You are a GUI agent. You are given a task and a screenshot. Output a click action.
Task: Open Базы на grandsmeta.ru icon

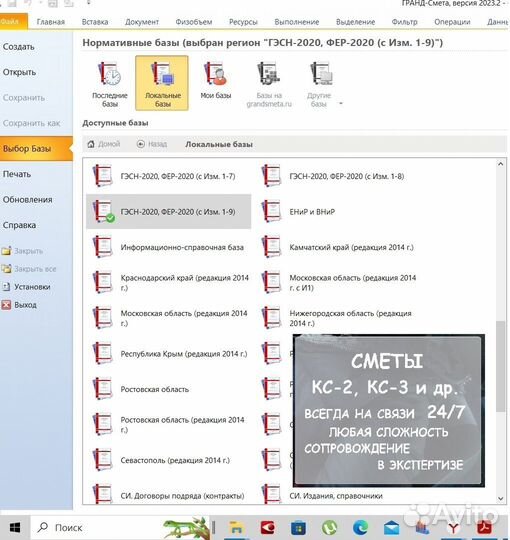269,83
